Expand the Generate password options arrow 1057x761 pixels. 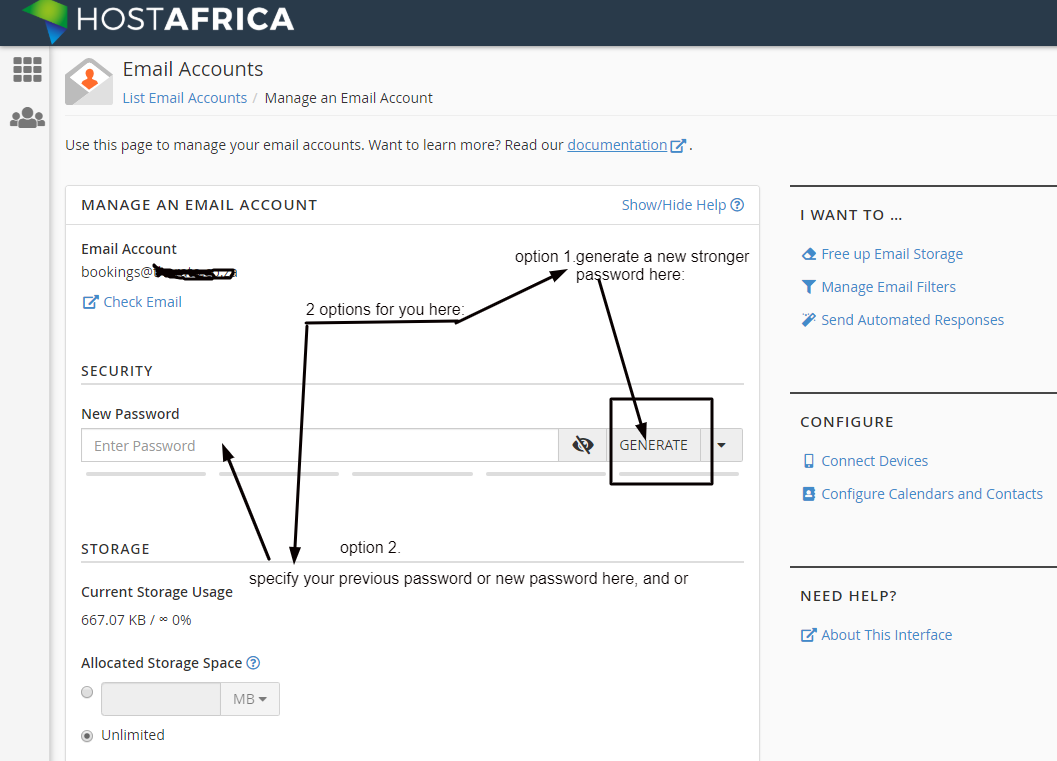click(x=721, y=445)
